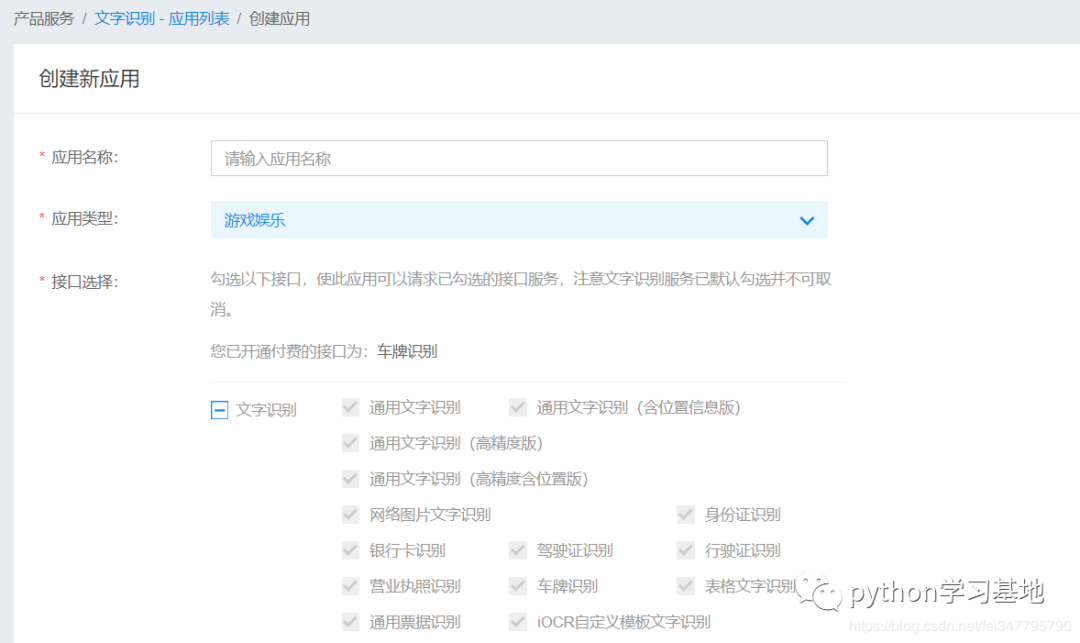Toggle 网络图片文字识别 checkbox
This screenshot has width=1080, height=643.
[351, 515]
